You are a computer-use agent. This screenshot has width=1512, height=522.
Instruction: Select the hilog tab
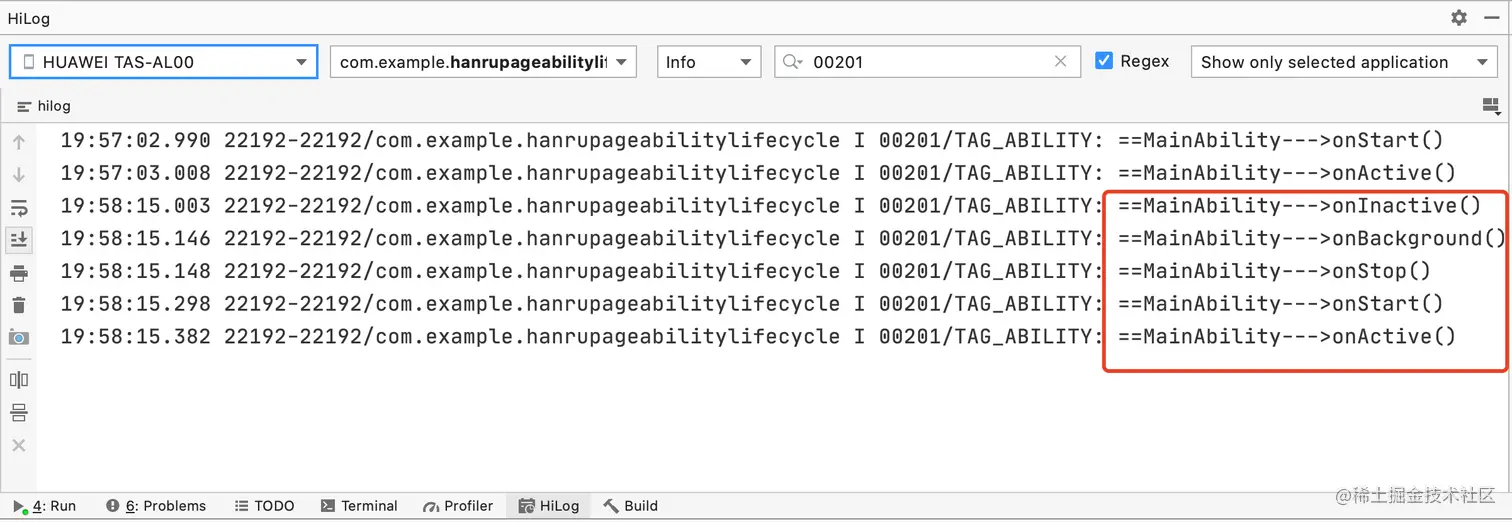[44, 106]
